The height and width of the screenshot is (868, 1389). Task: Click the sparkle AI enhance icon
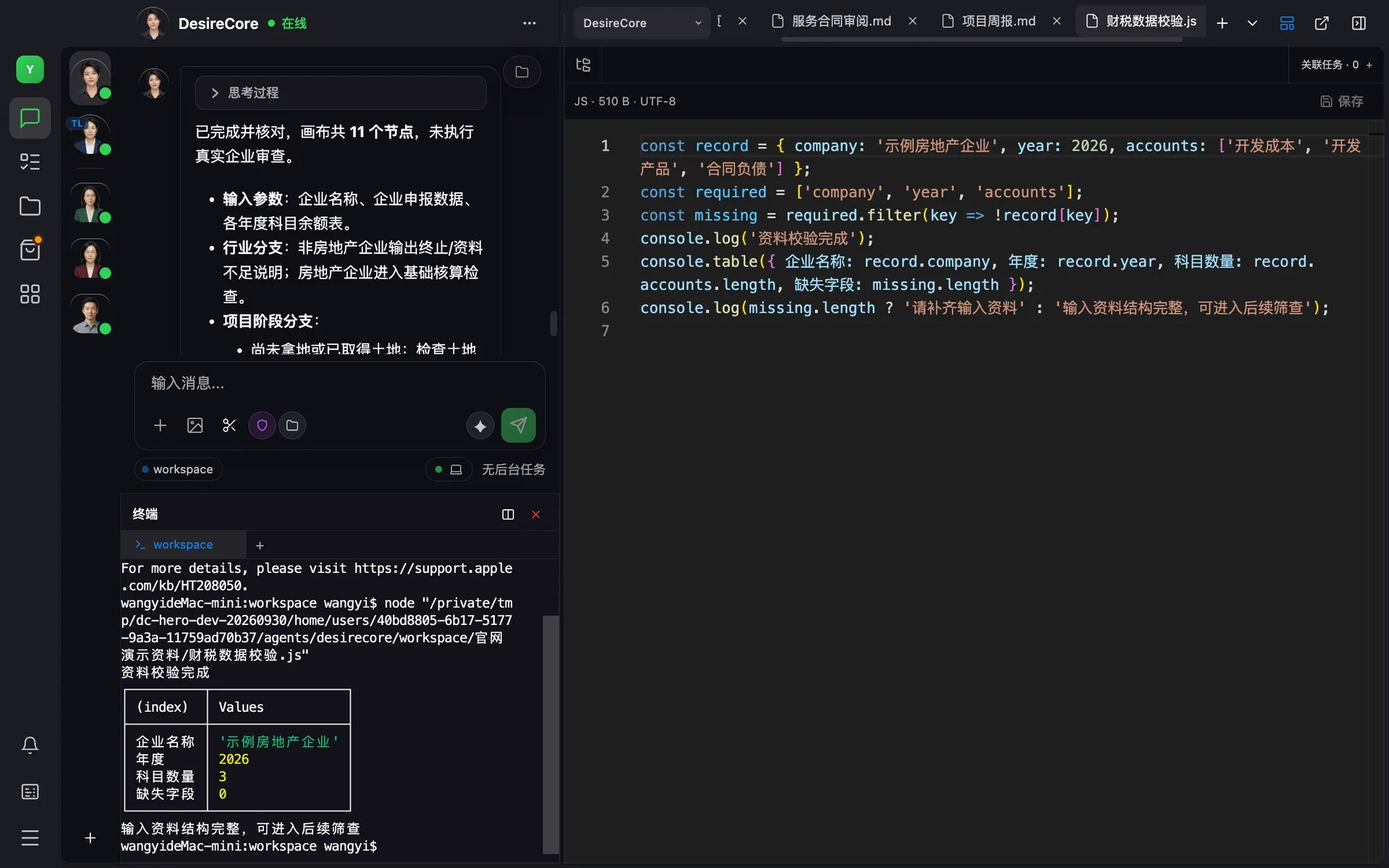point(480,426)
